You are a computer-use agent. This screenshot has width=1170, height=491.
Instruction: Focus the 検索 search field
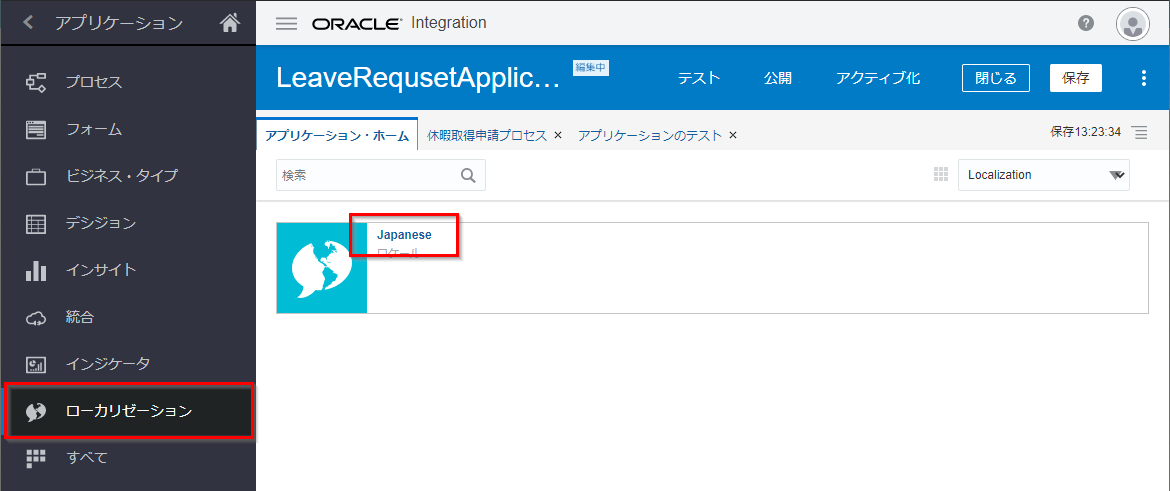(x=367, y=175)
